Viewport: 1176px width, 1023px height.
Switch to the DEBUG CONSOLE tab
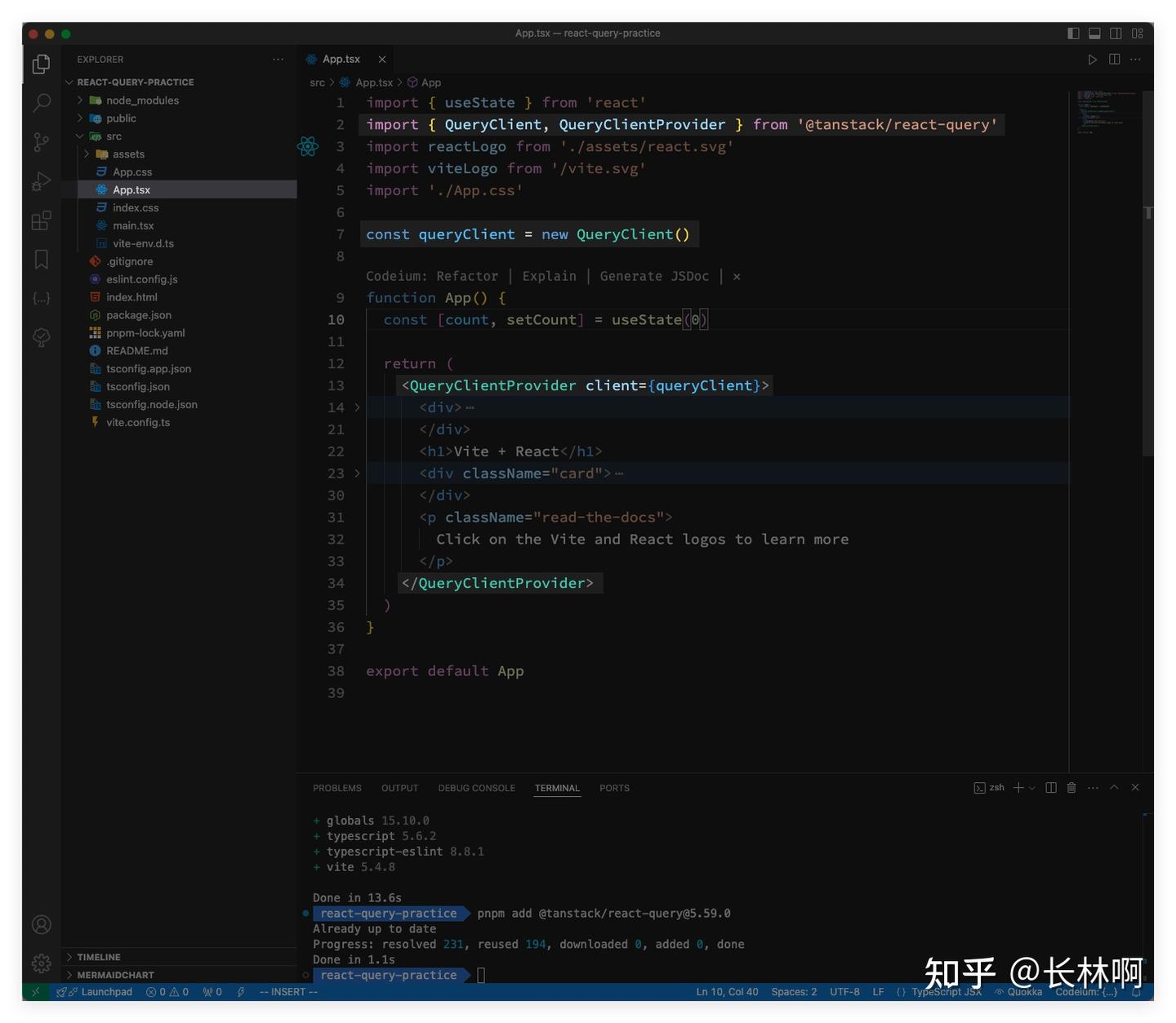pyautogui.click(x=476, y=788)
